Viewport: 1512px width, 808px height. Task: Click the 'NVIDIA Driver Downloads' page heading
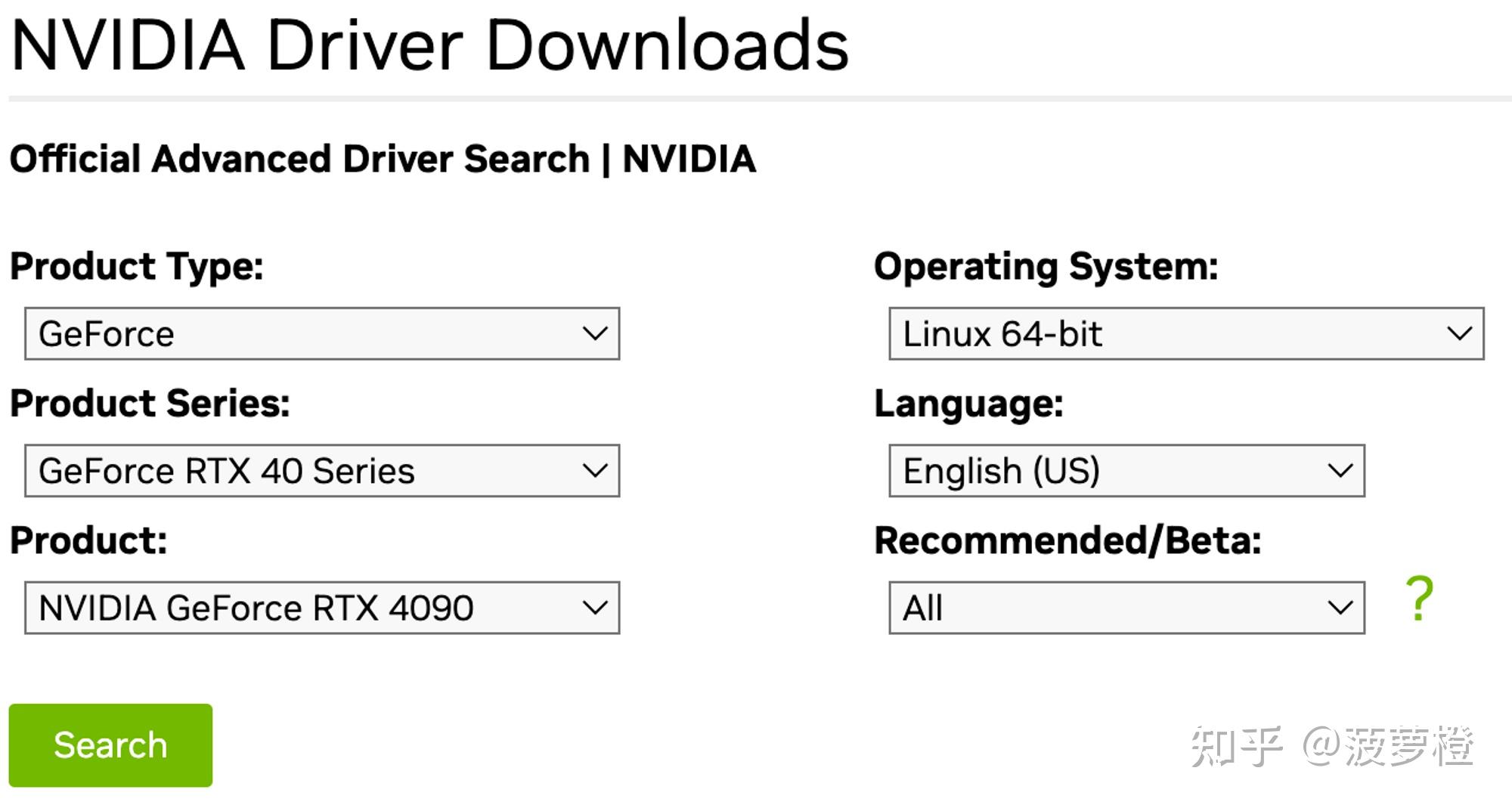coord(429,45)
